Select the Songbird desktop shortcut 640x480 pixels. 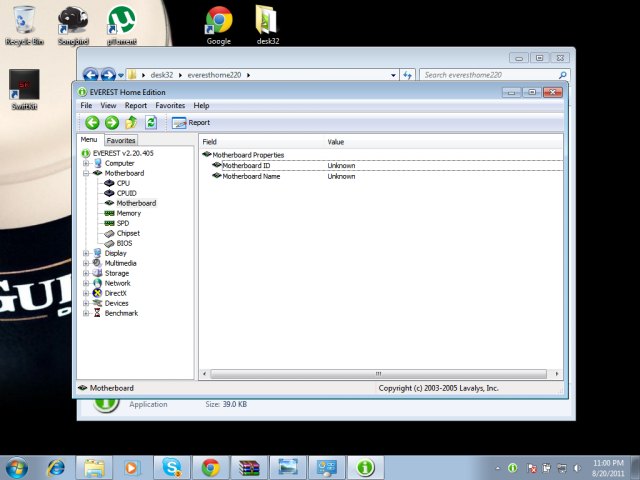73,25
